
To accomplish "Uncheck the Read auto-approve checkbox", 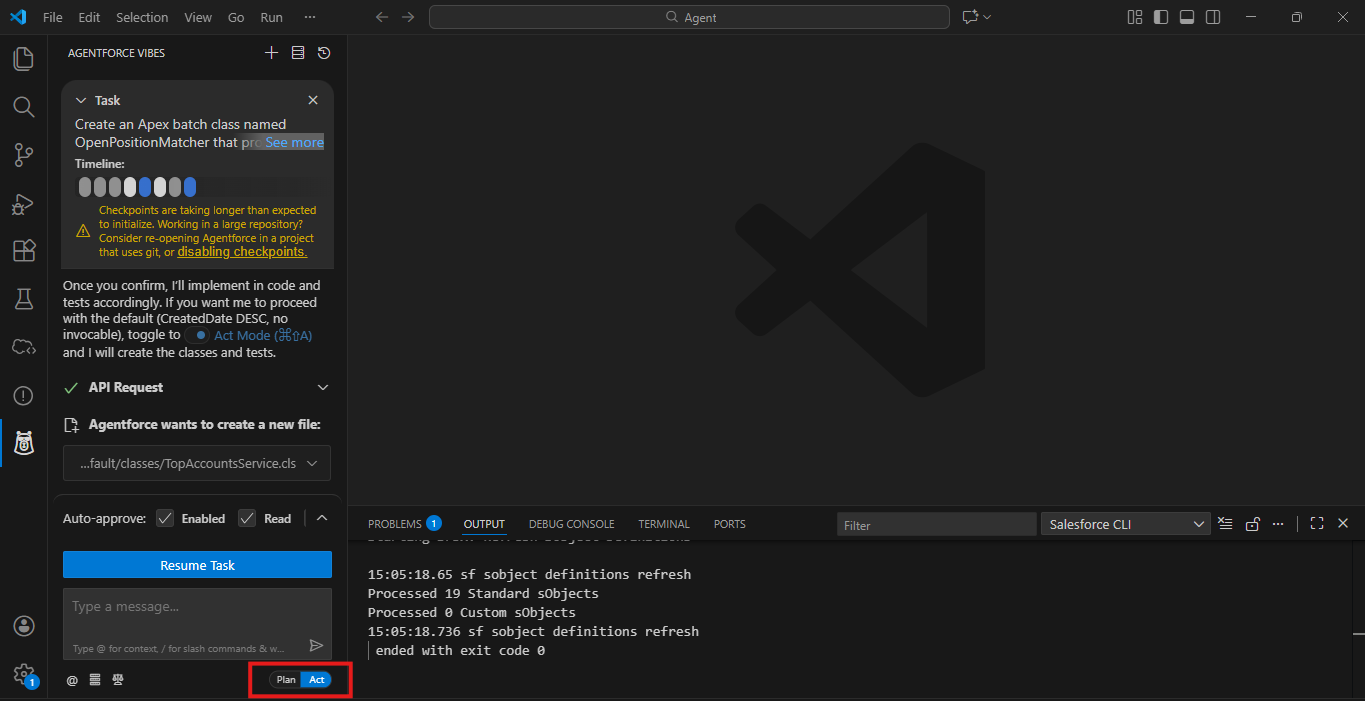I will point(247,518).
